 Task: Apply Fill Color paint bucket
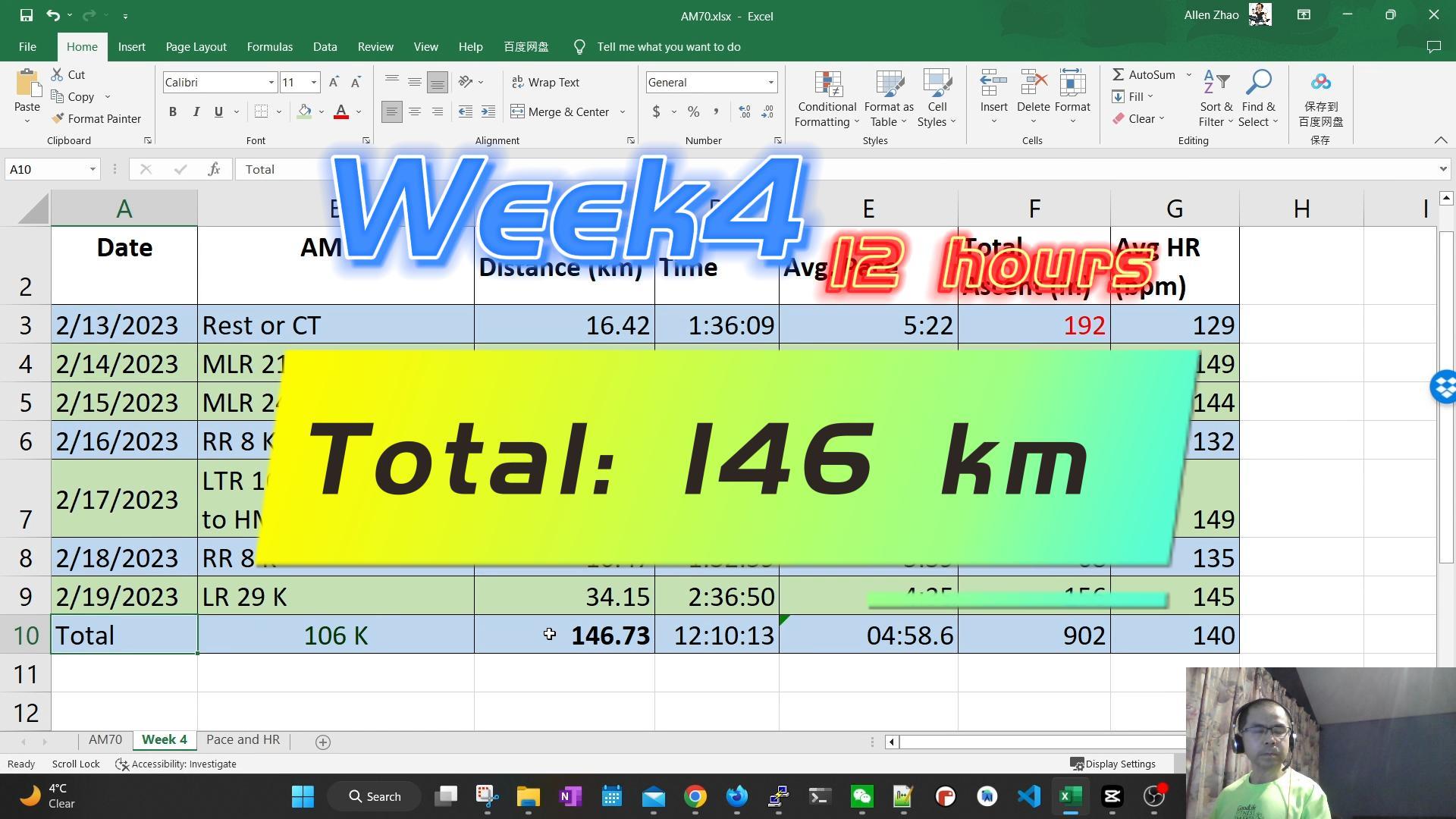click(304, 111)
